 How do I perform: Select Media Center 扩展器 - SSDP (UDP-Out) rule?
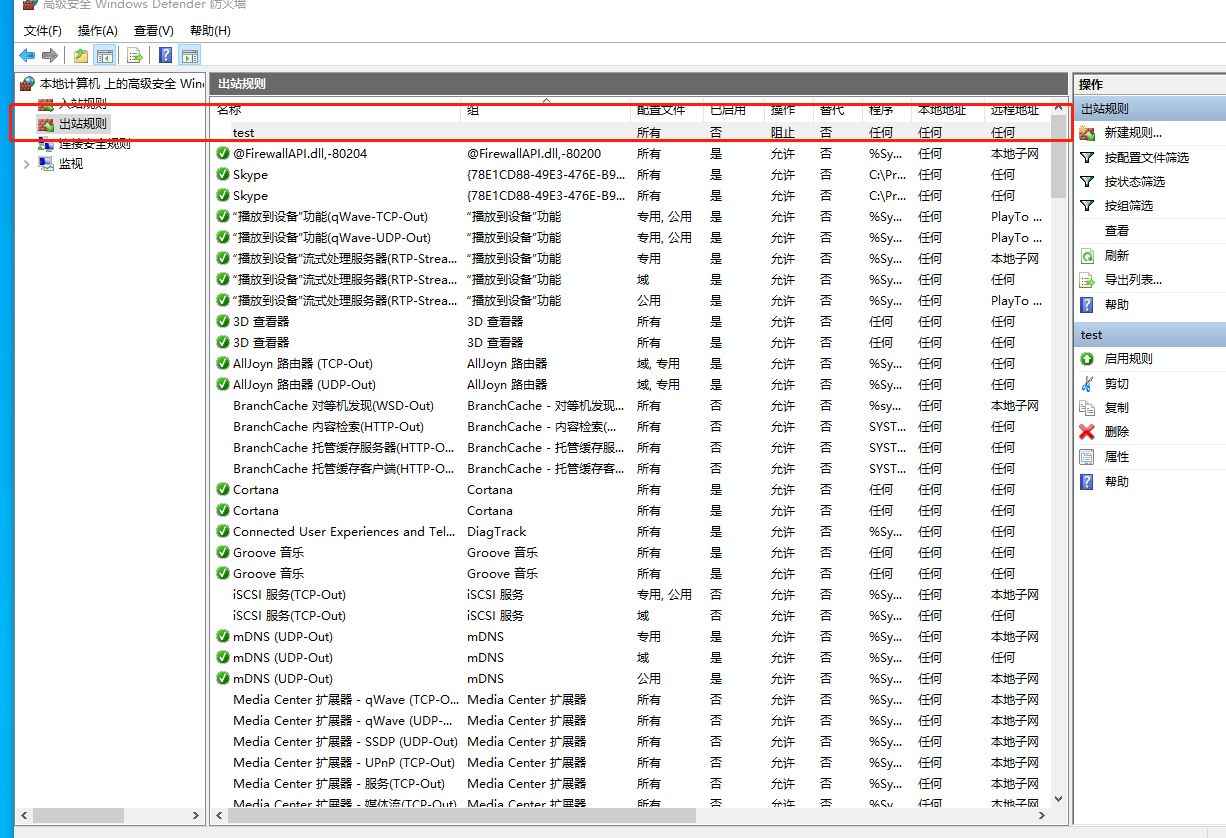[x=632, y=742]
